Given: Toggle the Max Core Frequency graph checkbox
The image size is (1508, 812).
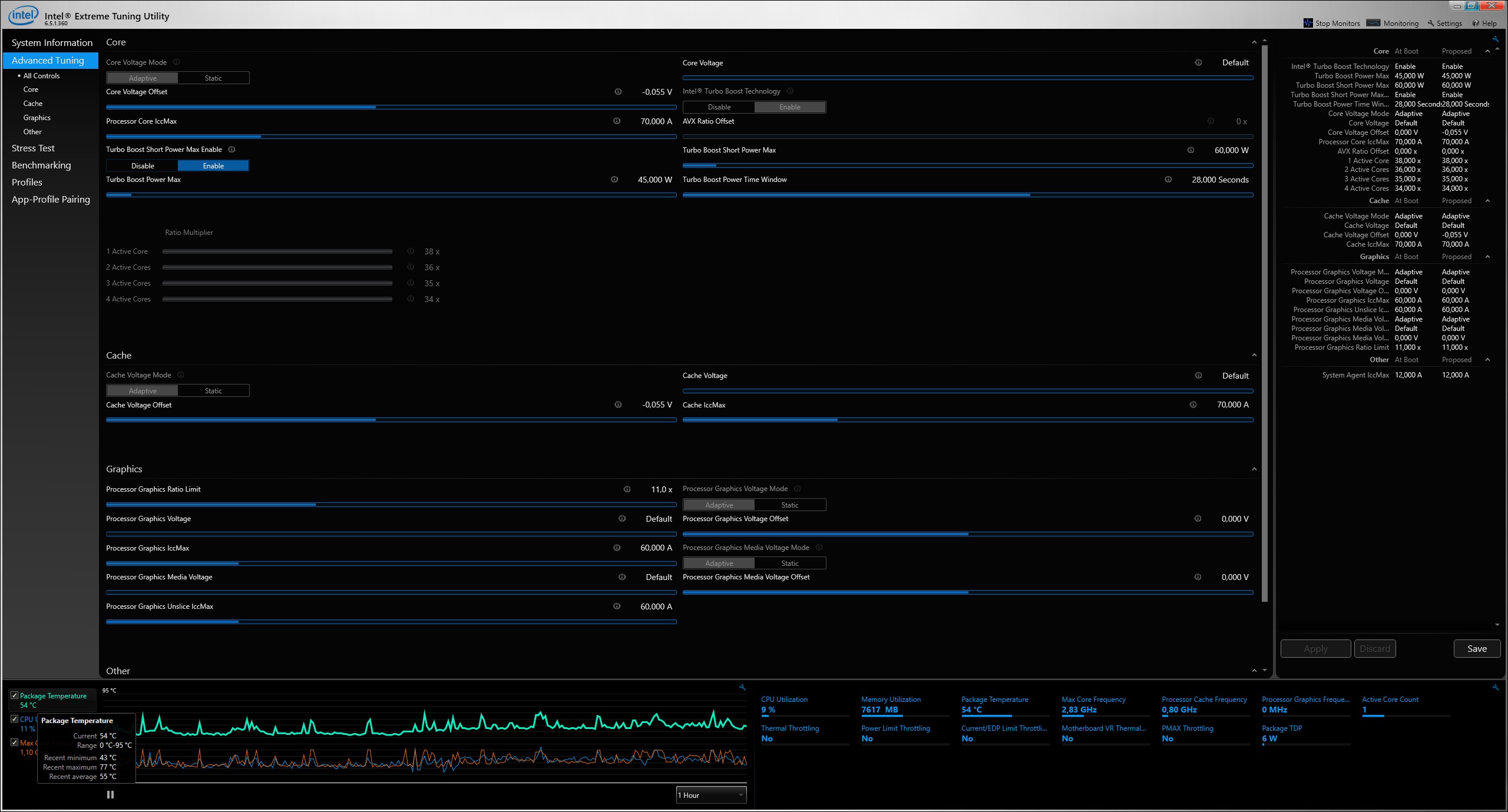Looking at the screenshot, I should [15, 743].
